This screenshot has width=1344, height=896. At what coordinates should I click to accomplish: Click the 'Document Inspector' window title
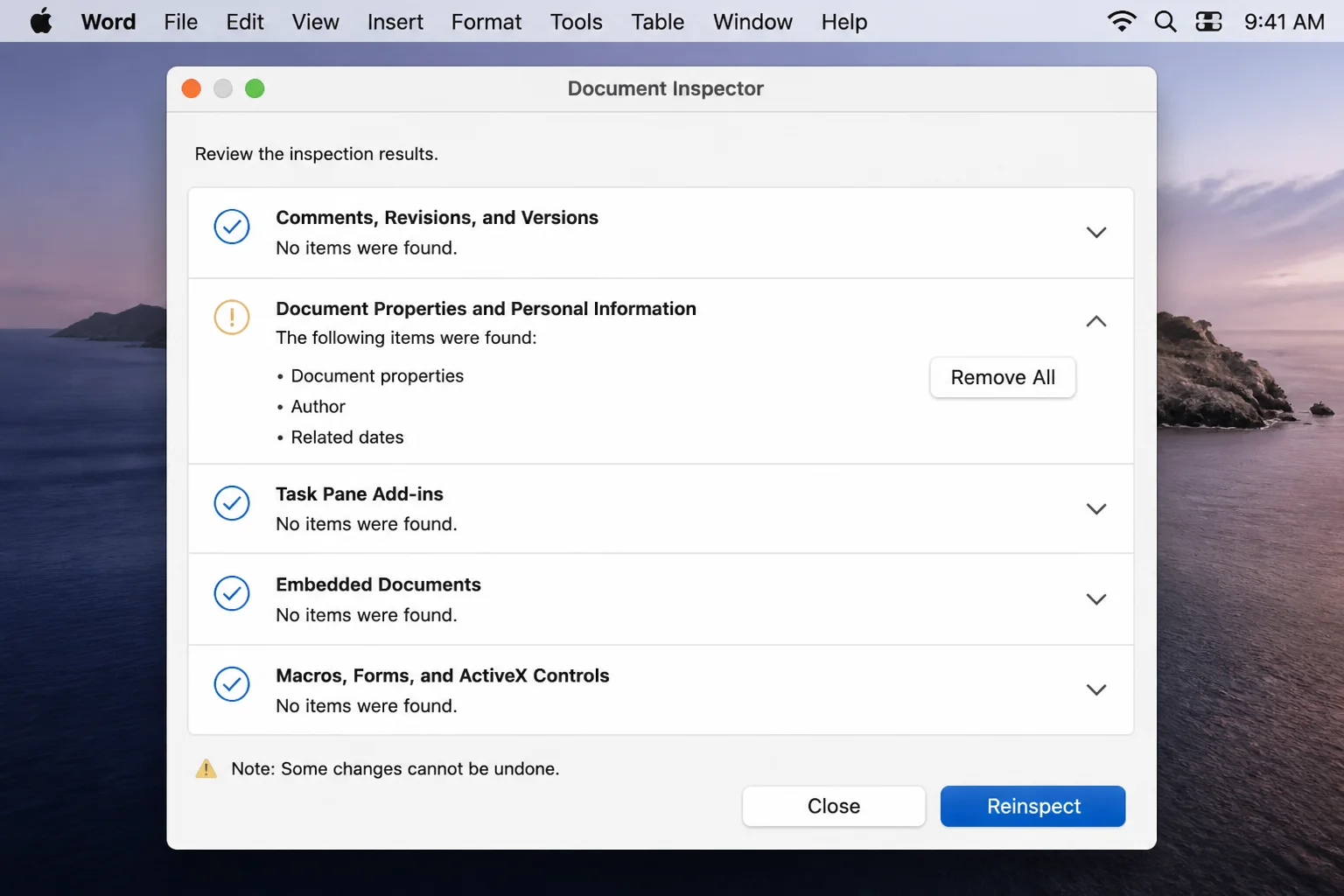(666, 88)
